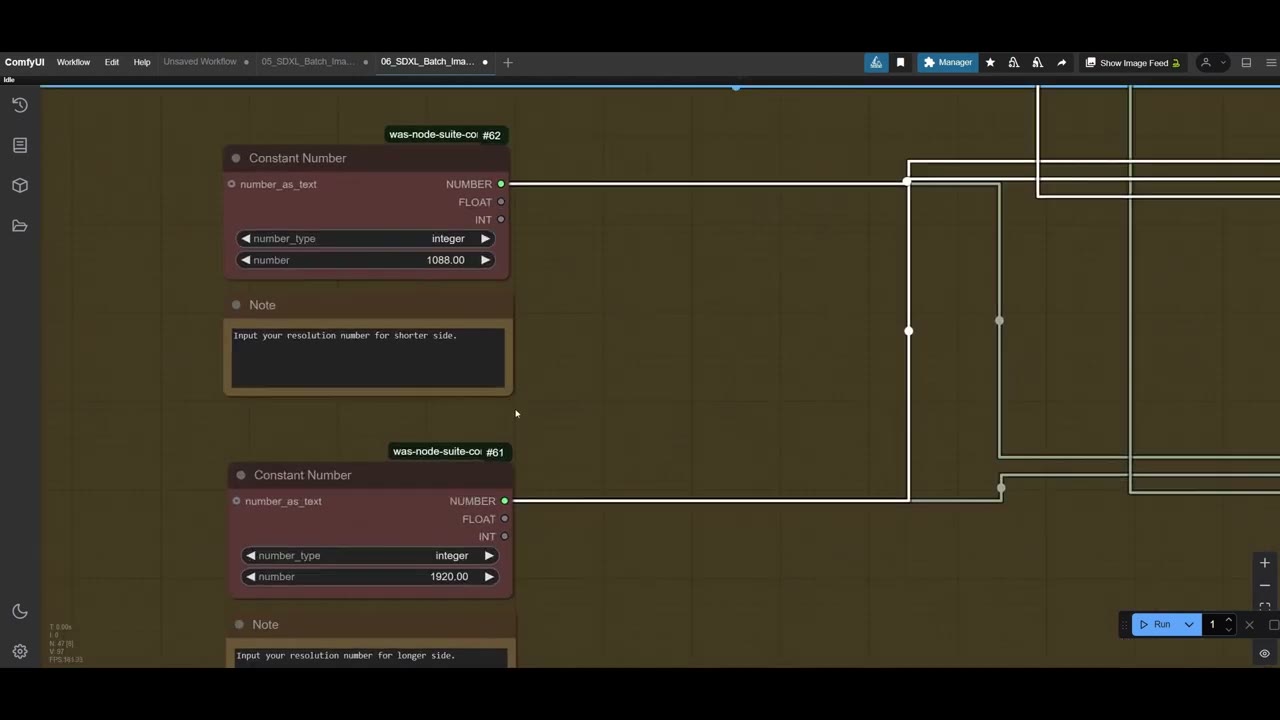Switch to Unsaved Workflow tab
Viewport: 1280px width, 720px height.
pos(200,62)
